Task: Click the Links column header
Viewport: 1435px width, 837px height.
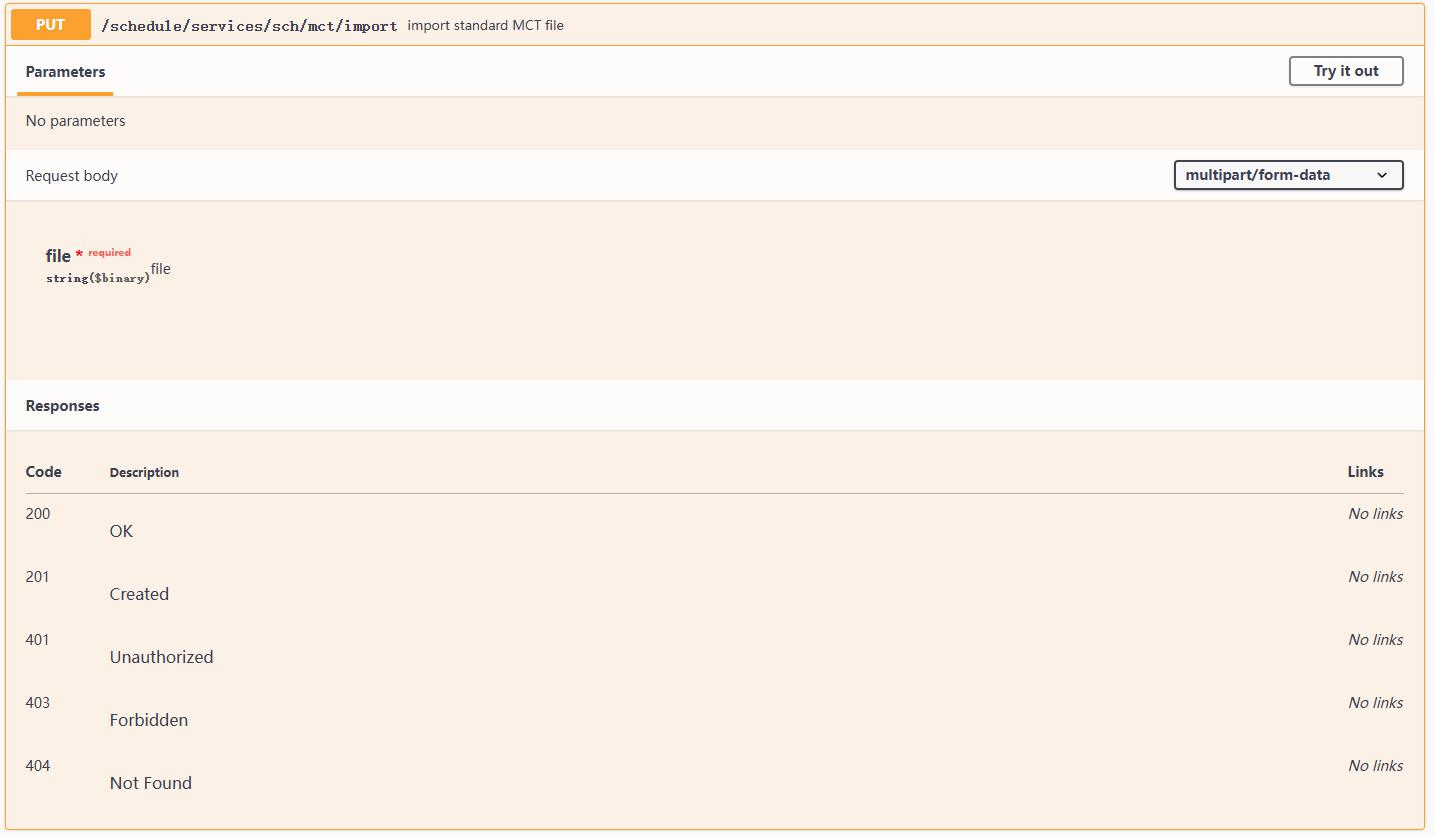Action: (x=1365, y=472)
